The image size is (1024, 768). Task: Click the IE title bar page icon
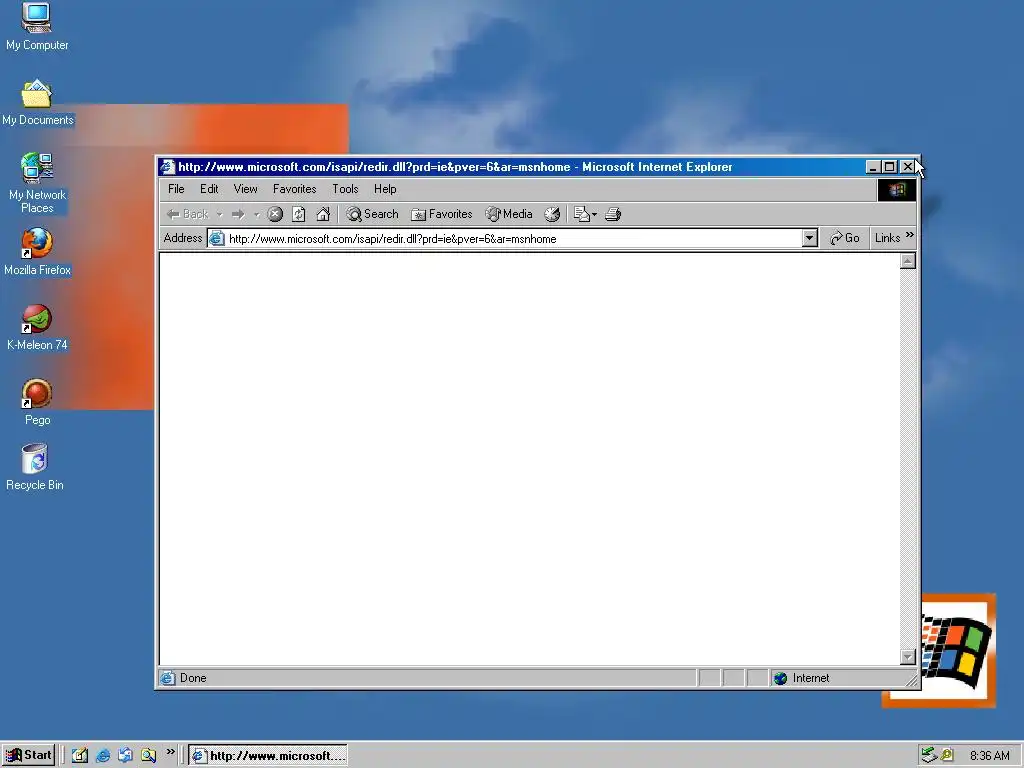(168, 167)
